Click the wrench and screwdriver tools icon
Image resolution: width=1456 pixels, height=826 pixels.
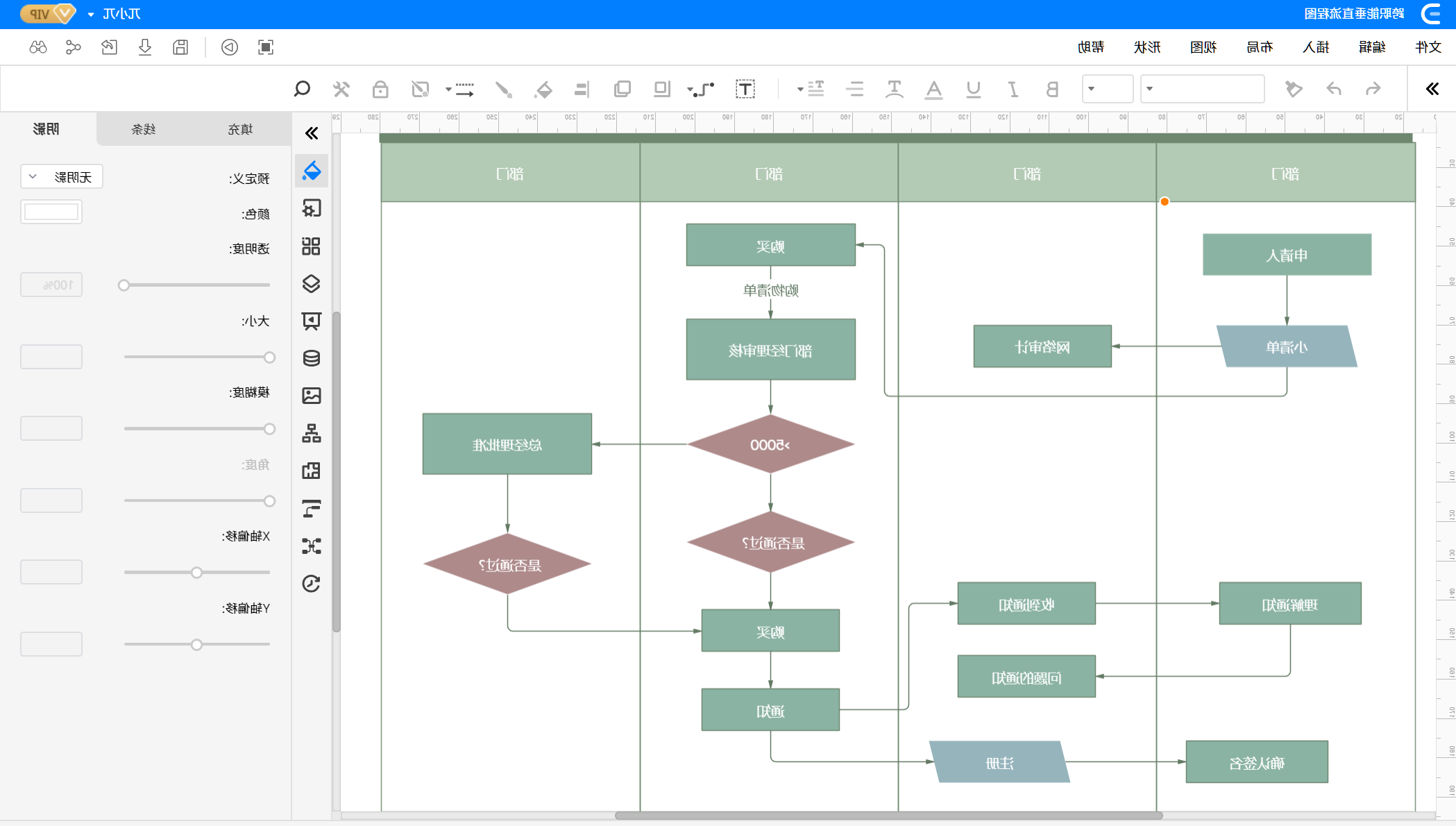point(341,89)
